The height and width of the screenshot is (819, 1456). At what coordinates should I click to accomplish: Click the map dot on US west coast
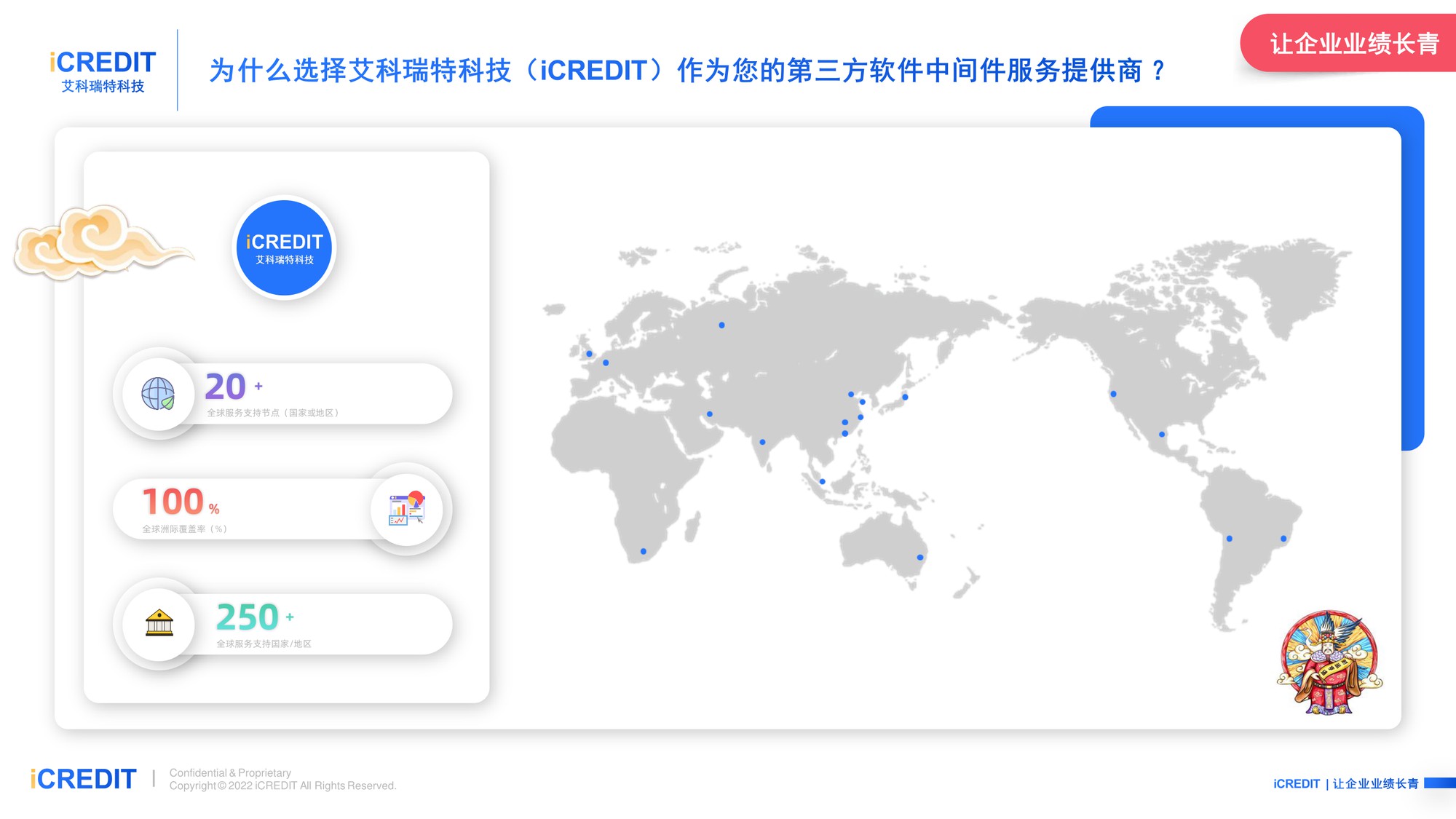1113,394
